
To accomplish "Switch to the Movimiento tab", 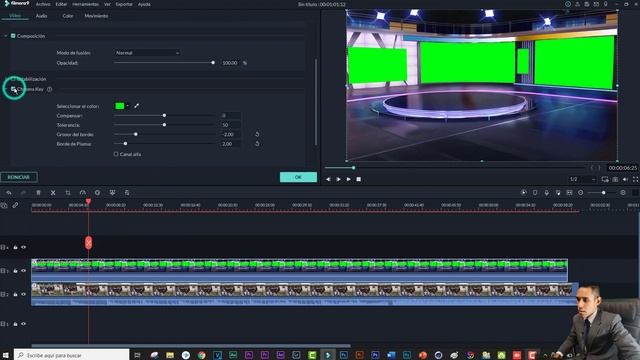I will coord(96,16).
